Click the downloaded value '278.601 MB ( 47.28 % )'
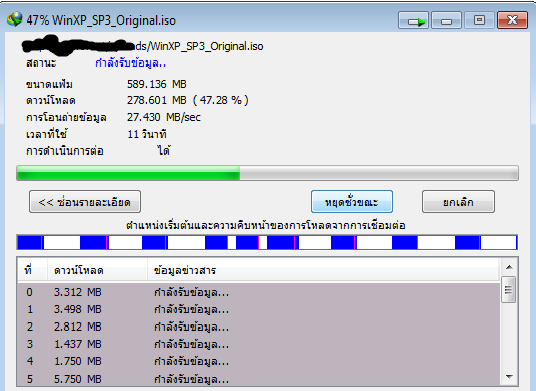The height and width of the screenshot is (391, 536). pyautogui.click(x=188, y=100)
